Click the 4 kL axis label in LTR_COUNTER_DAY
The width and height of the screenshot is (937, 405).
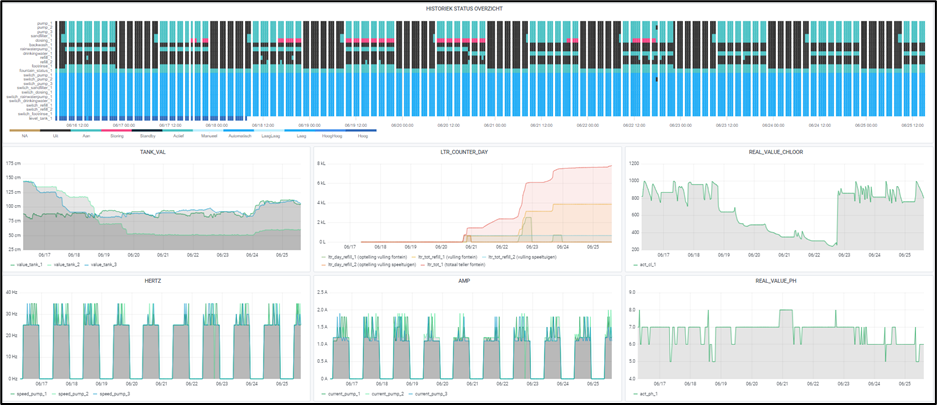320,202
